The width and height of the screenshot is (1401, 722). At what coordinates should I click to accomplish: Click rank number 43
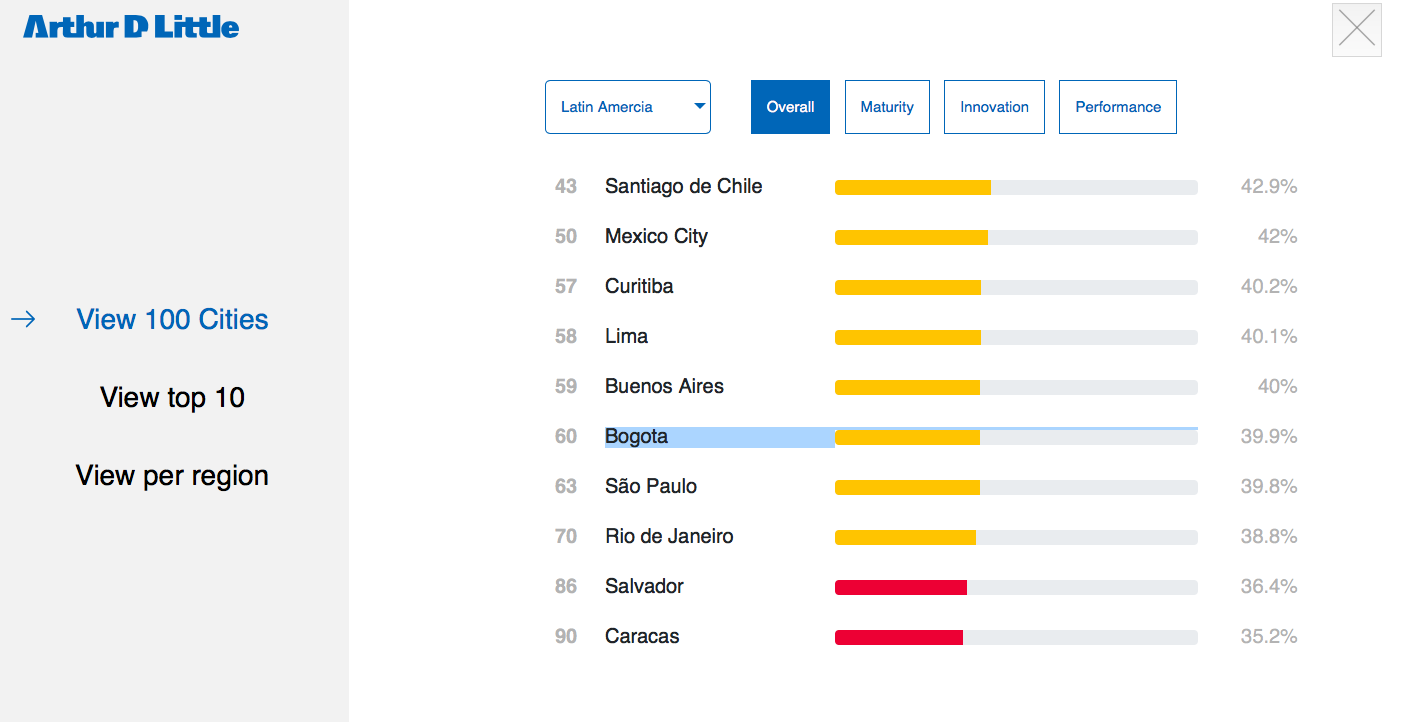point(566,186)
